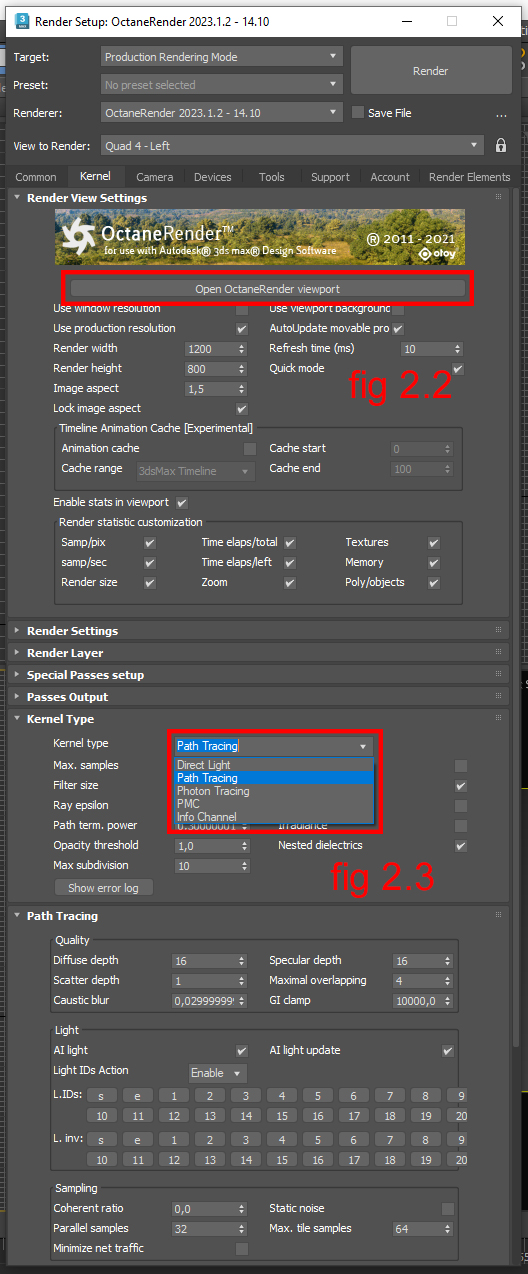
Task: Open the View to Render dropdown
Action: point(294,145)
